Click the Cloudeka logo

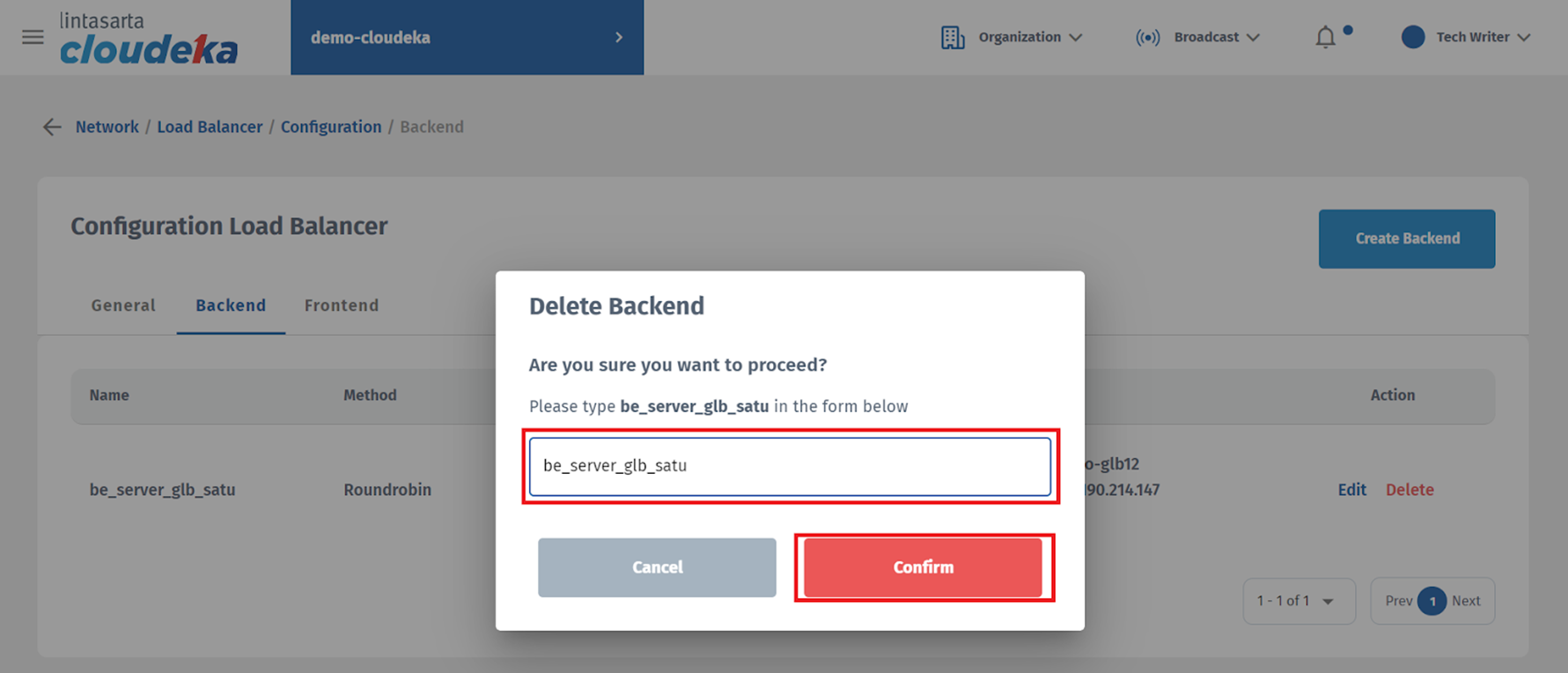click(x=149, y=39)
